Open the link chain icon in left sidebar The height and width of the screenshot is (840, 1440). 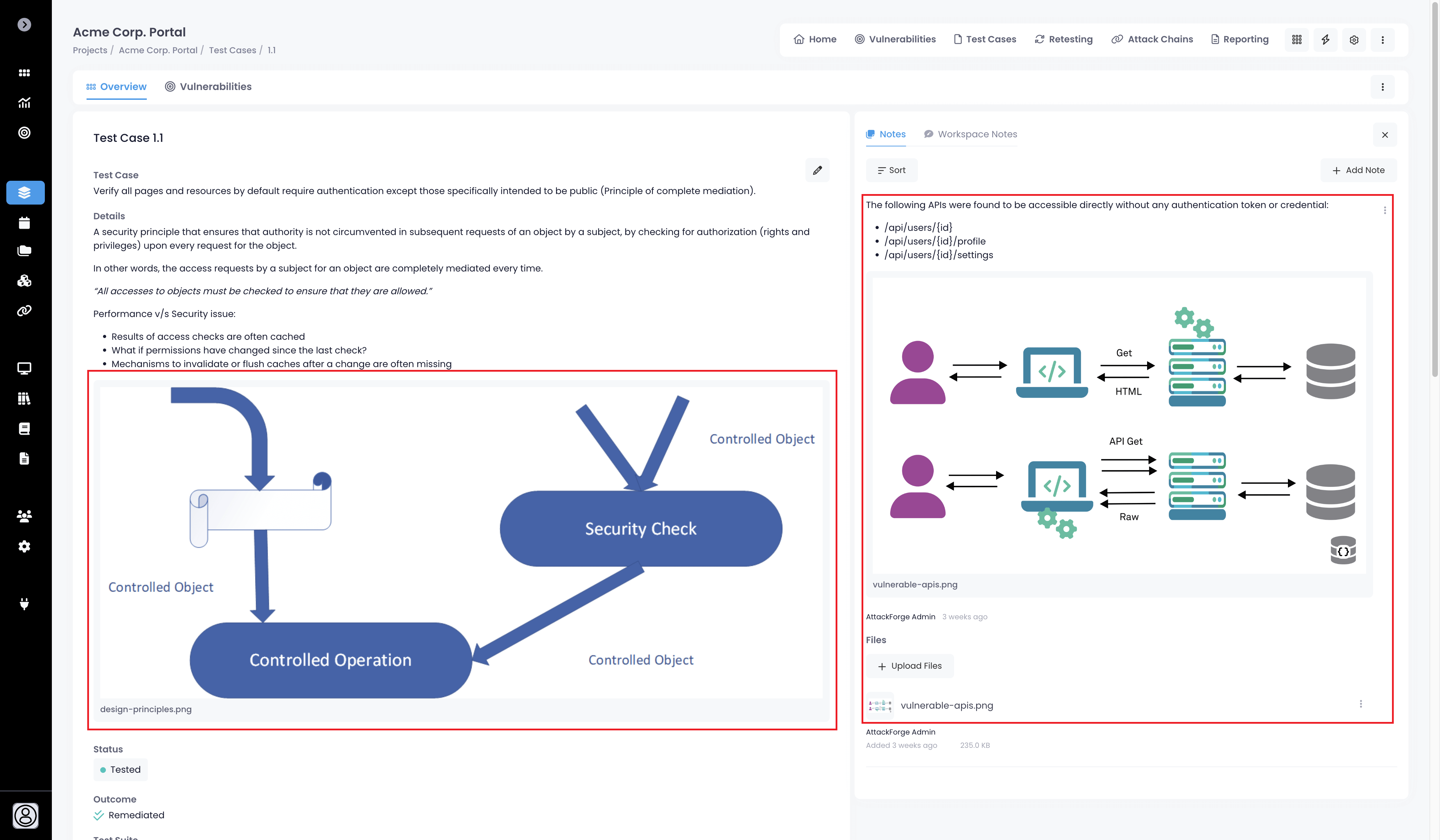[24, 311]
